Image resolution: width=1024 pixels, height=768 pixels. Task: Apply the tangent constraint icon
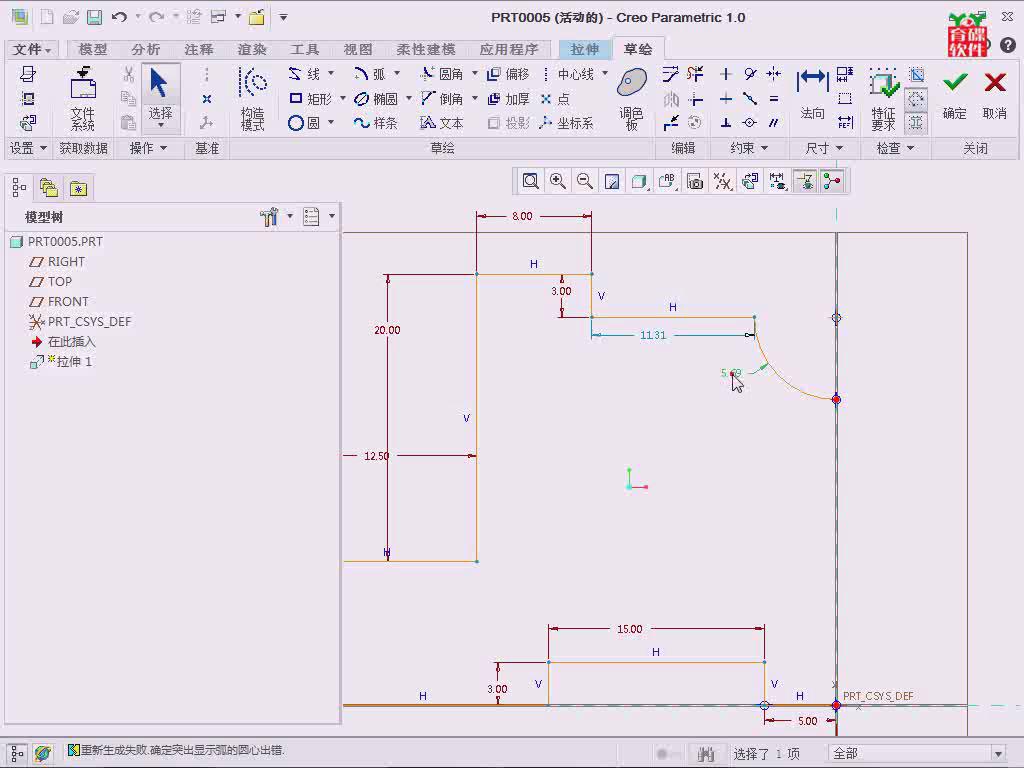click(750, 74)
